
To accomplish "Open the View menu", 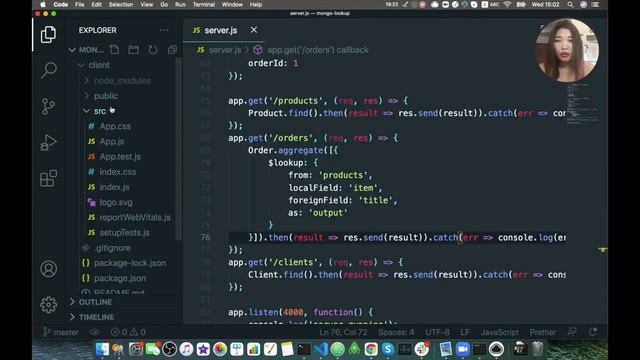I will [147, 4].
